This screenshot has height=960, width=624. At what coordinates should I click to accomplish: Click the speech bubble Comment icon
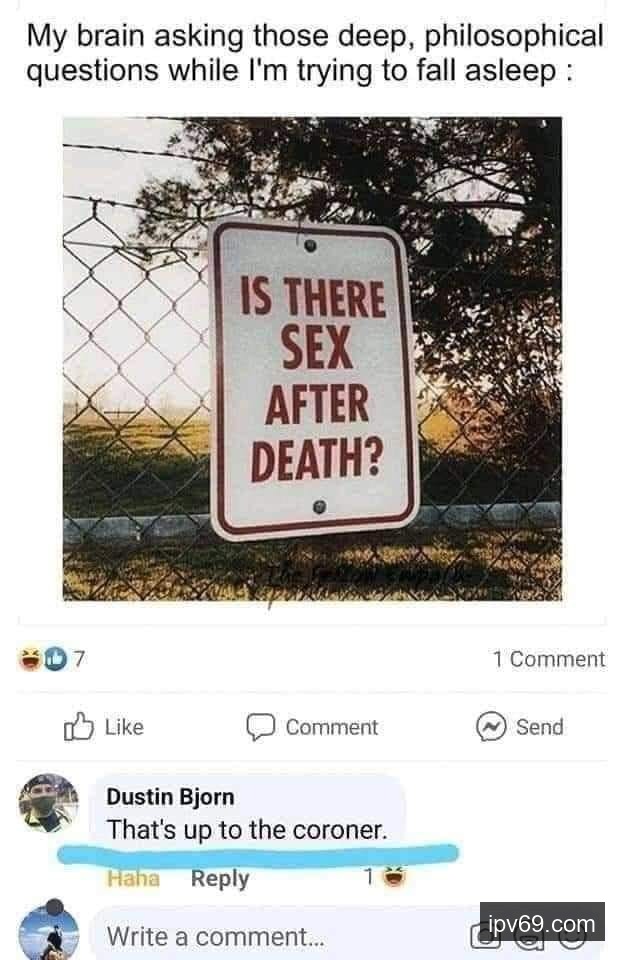pyautogui.click(x=260, y=727)
